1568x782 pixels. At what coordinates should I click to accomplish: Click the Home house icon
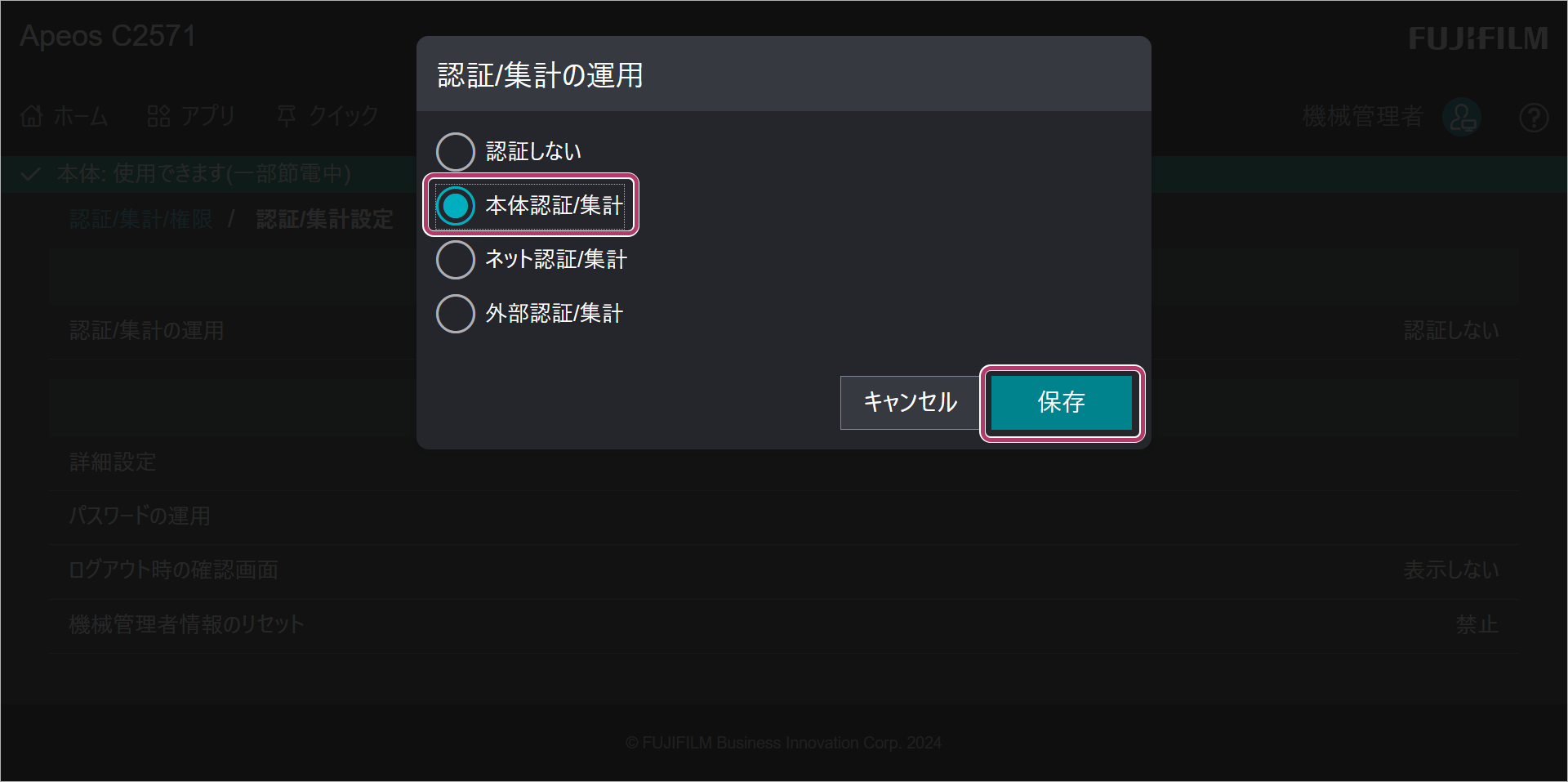32,117
